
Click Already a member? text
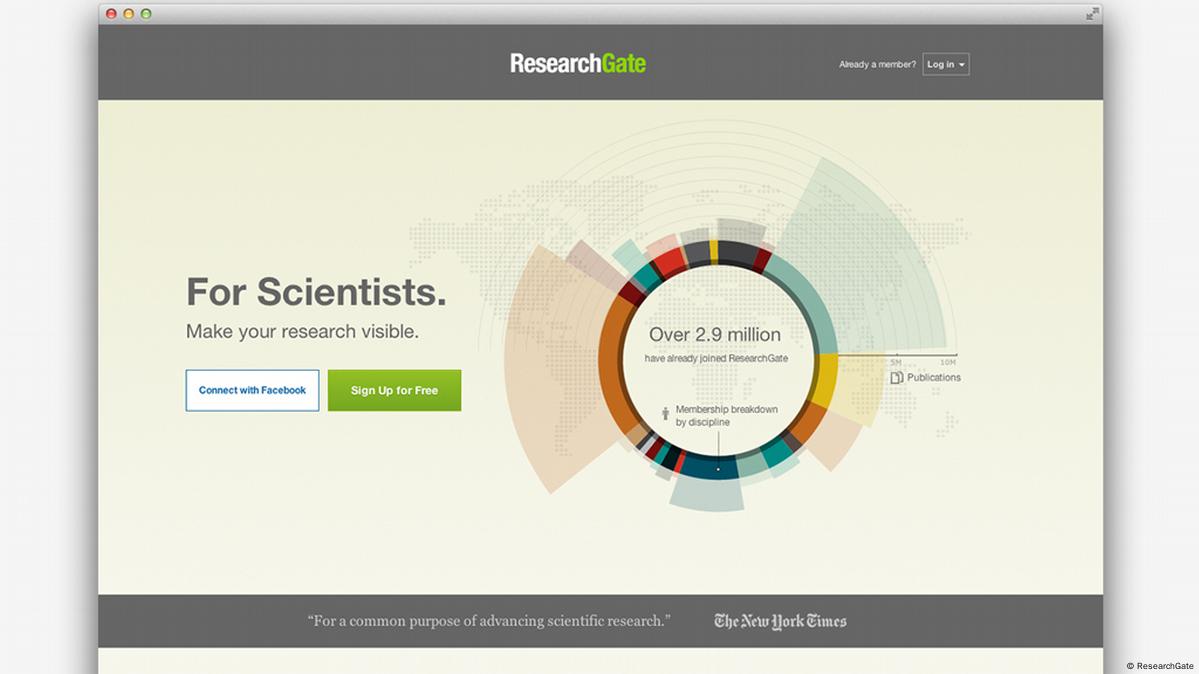(877, 64)
